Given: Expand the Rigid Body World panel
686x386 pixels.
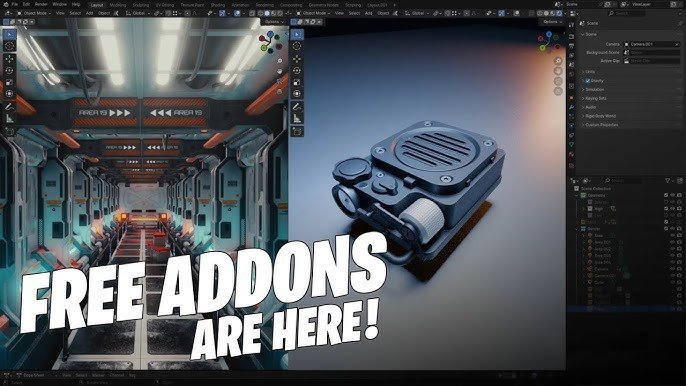Looking at the screenshot, I should coord(600,116).
